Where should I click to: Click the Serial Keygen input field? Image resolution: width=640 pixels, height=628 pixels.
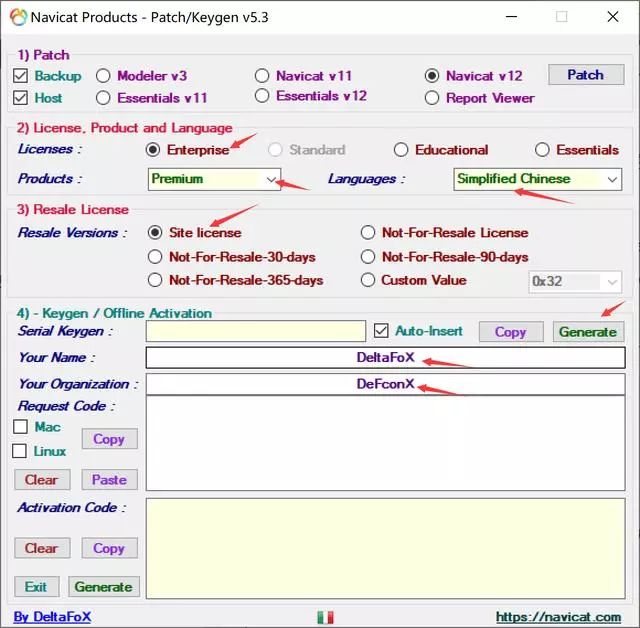pos(256,331)
